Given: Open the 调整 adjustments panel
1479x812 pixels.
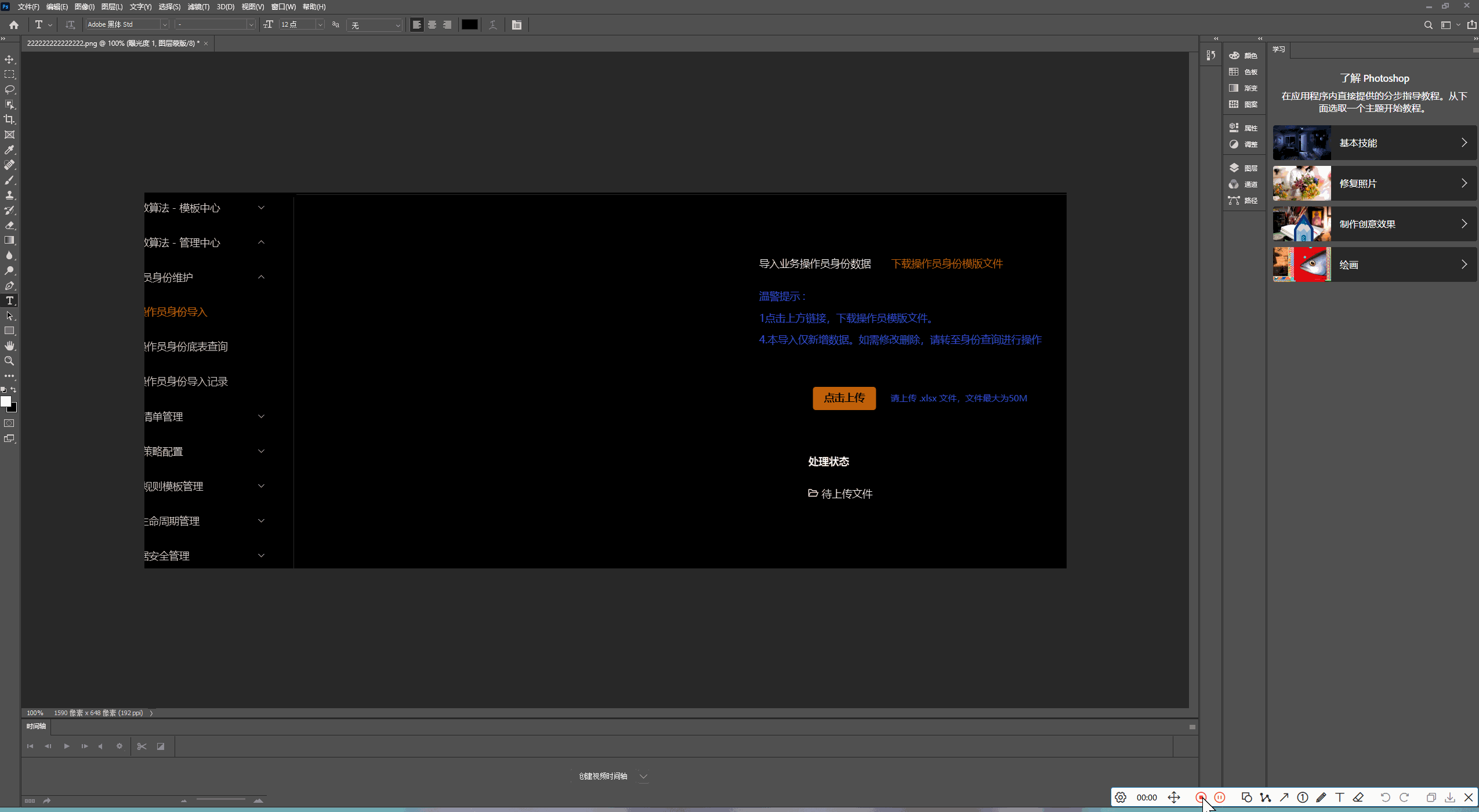Looking at the screenshot, I should [1245, 144].
